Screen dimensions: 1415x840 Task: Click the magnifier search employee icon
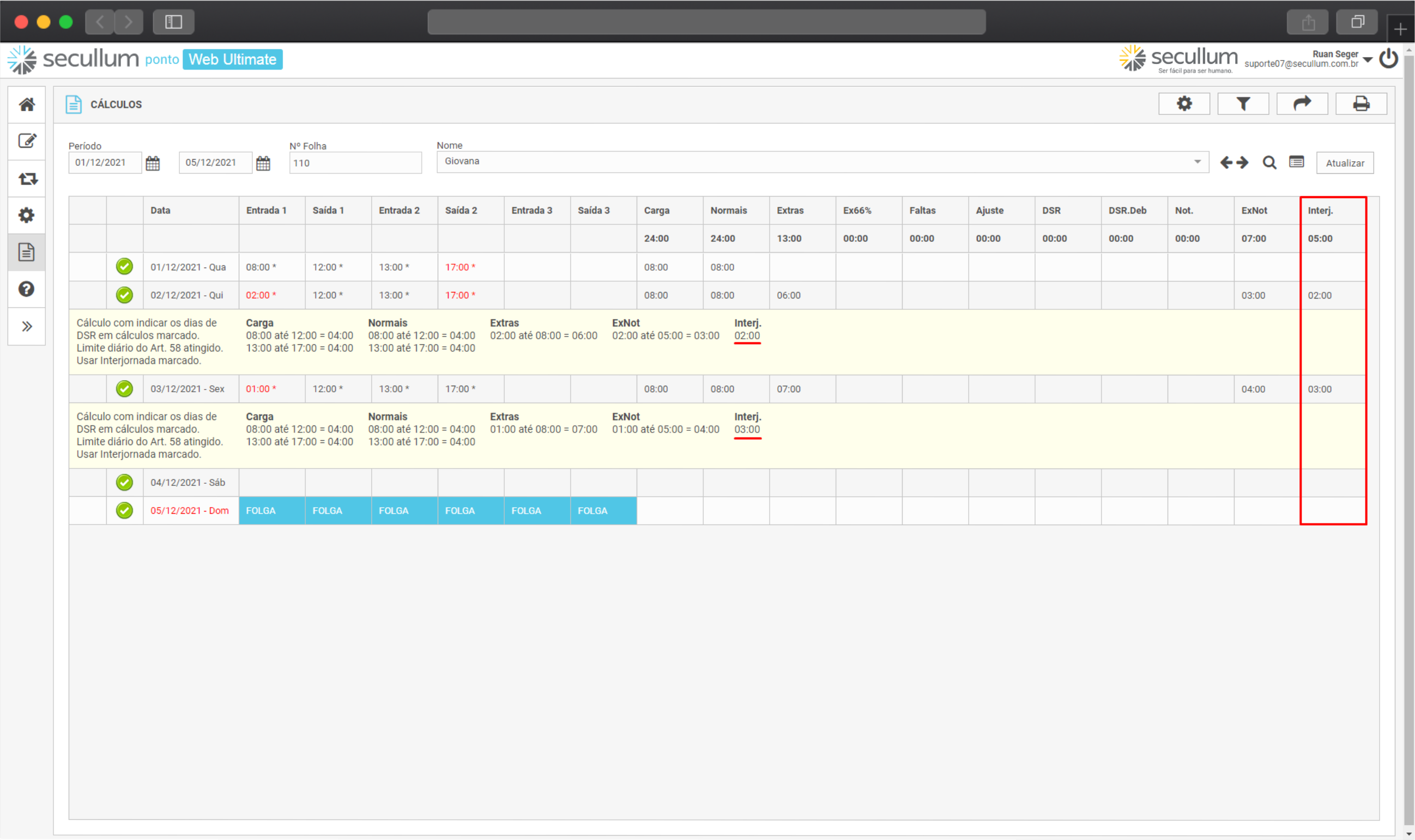click(x=1269, y=163)
